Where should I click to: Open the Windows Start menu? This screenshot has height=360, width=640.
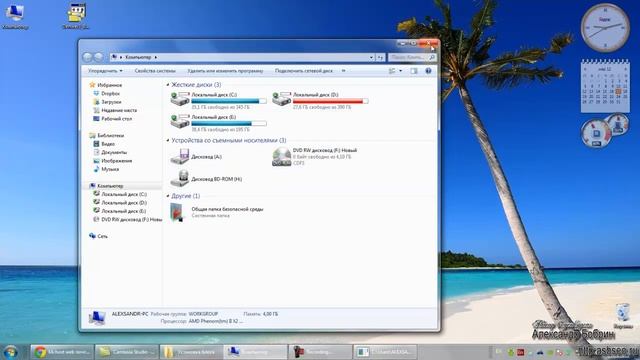click(x=10, y=352)
